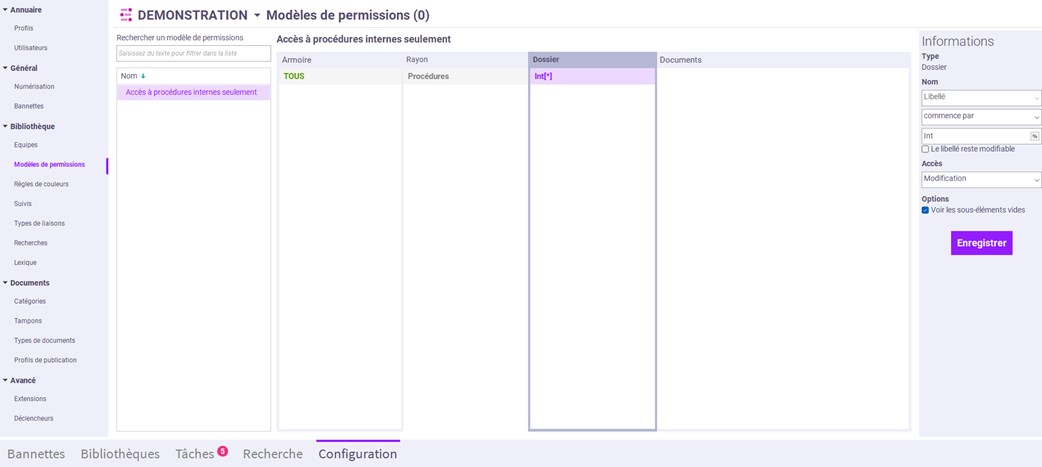
Task: Enable 'Le libellé reste modifiable' checkbox
Action: coord(925,149)
